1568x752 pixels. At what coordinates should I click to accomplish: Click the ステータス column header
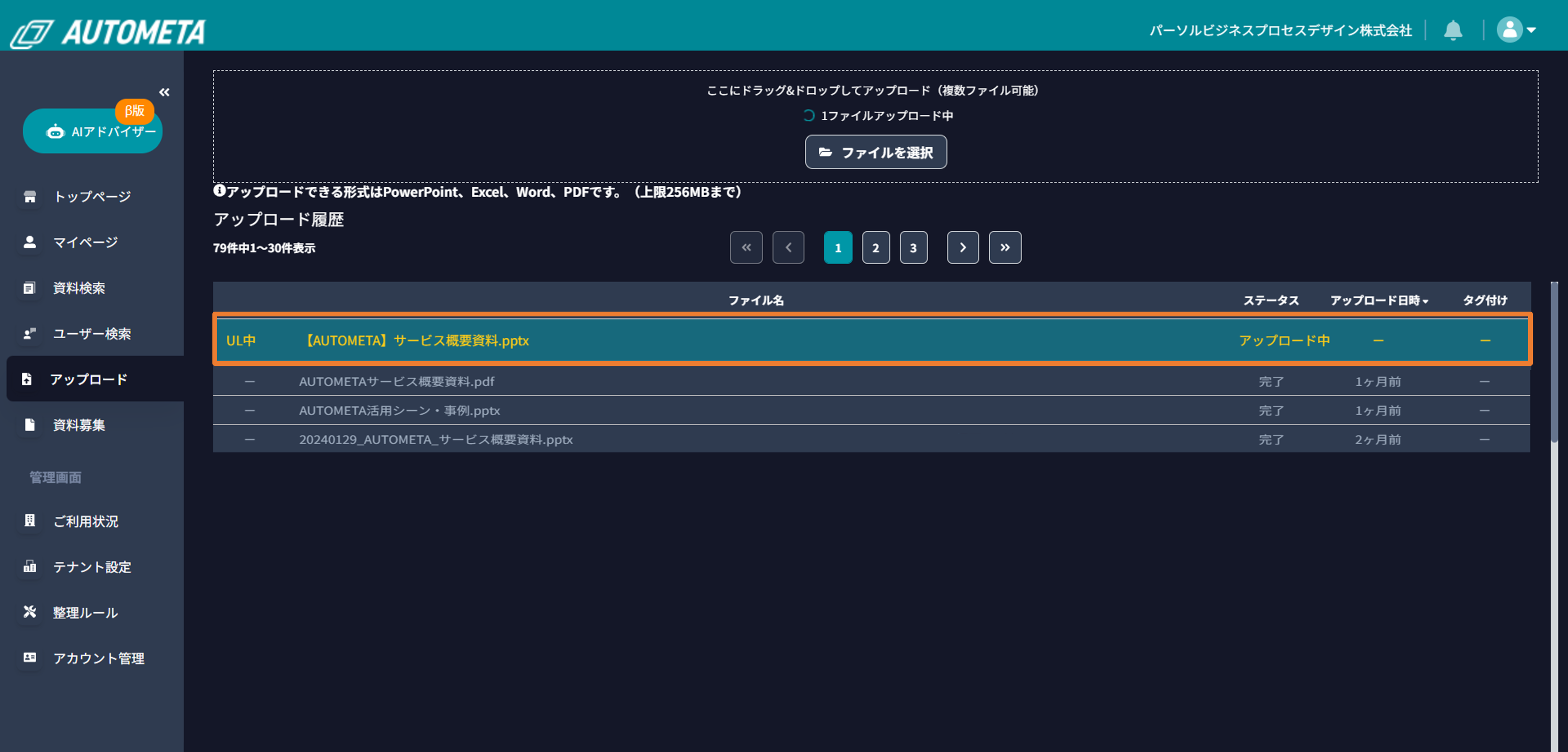(x=1271, y=301)
